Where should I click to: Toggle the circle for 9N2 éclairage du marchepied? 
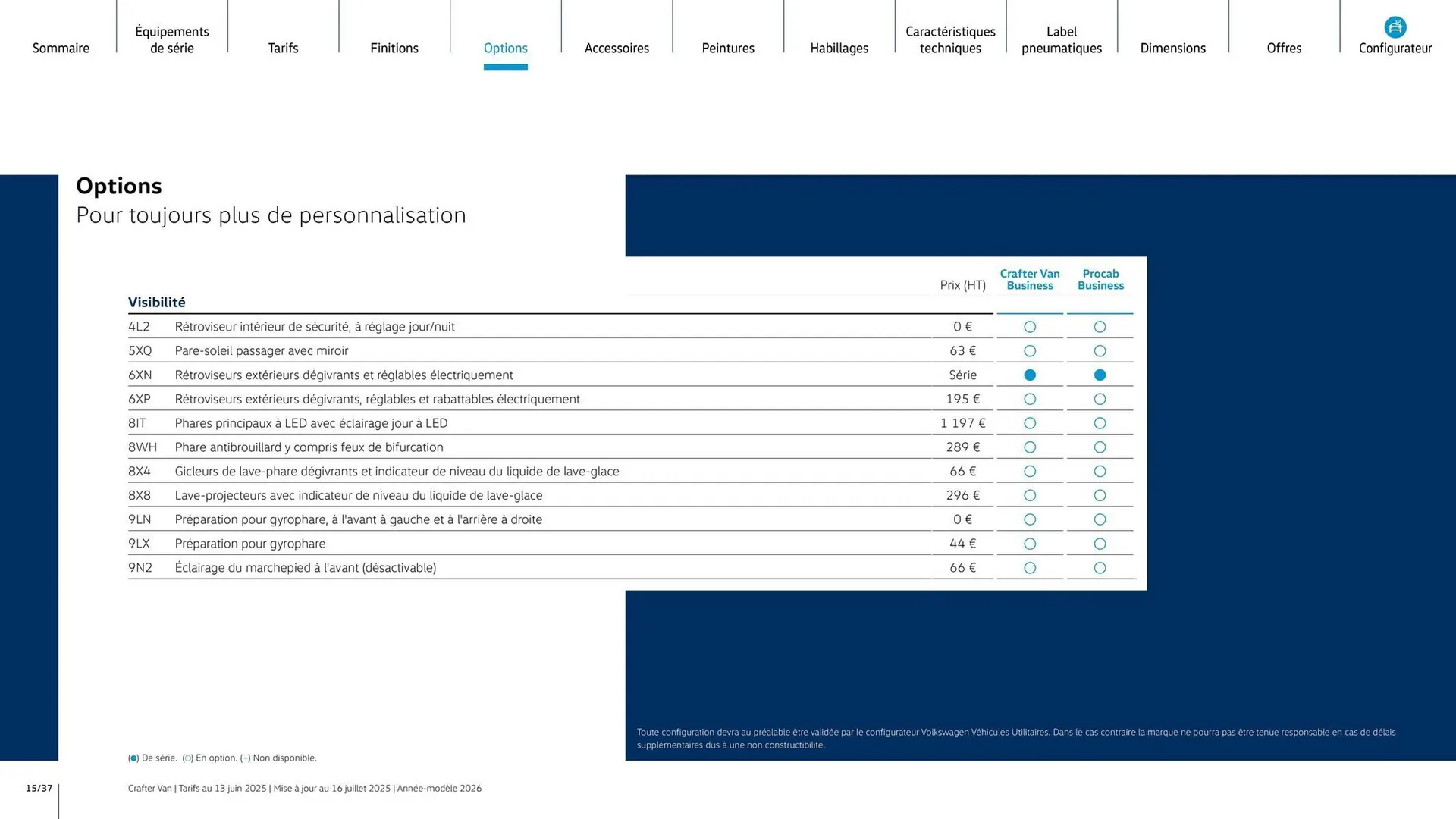click(x=1029, y=567)
